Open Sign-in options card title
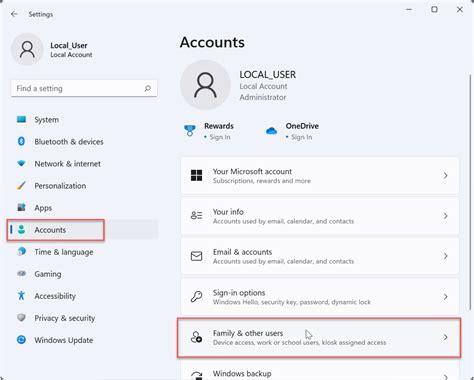This screenshot has height=380, width=474. coord(239,293)
